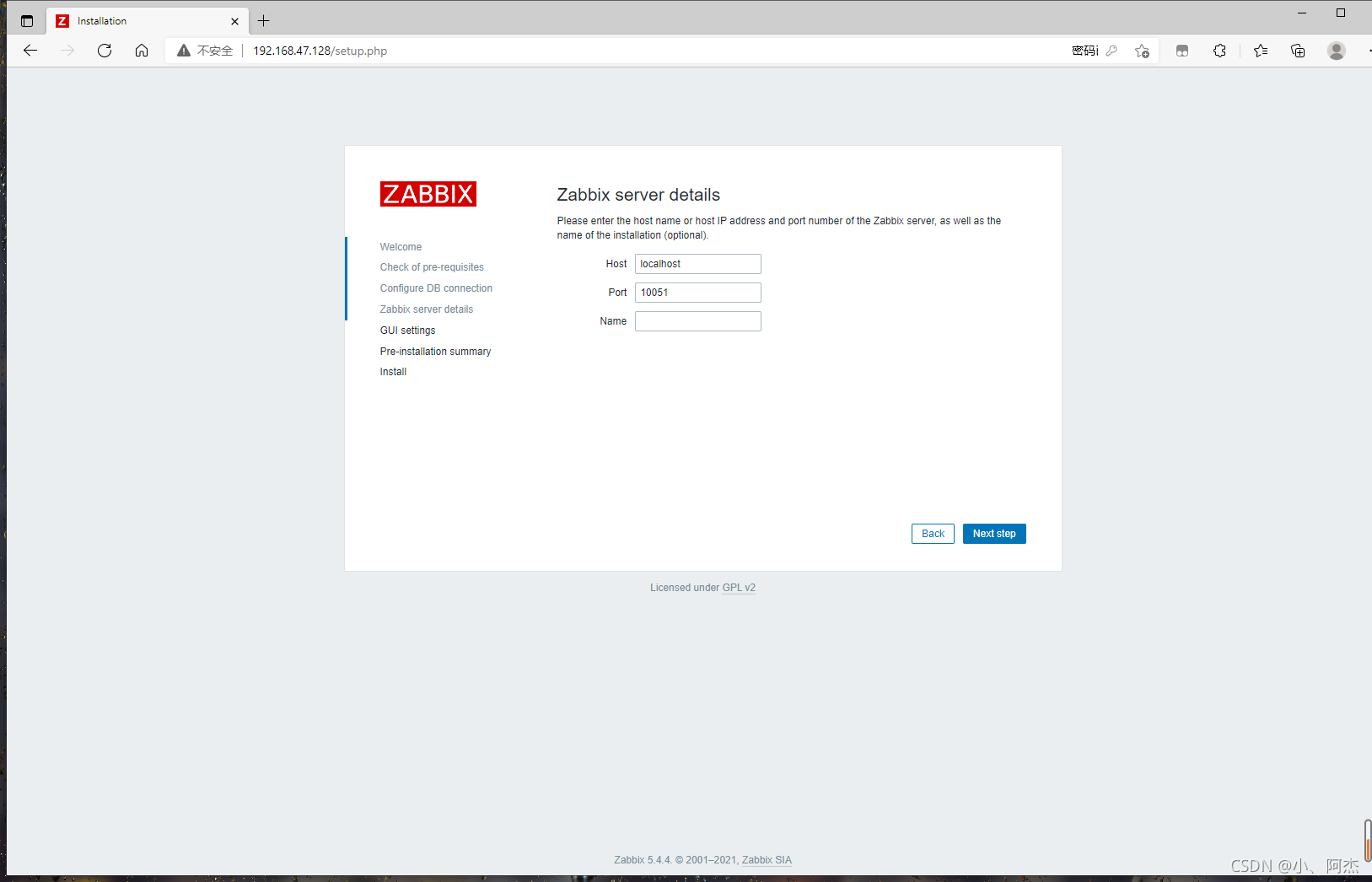This screenshot has width=1372, height=882.
Task: Focus the Host input field
Action: 698,264
